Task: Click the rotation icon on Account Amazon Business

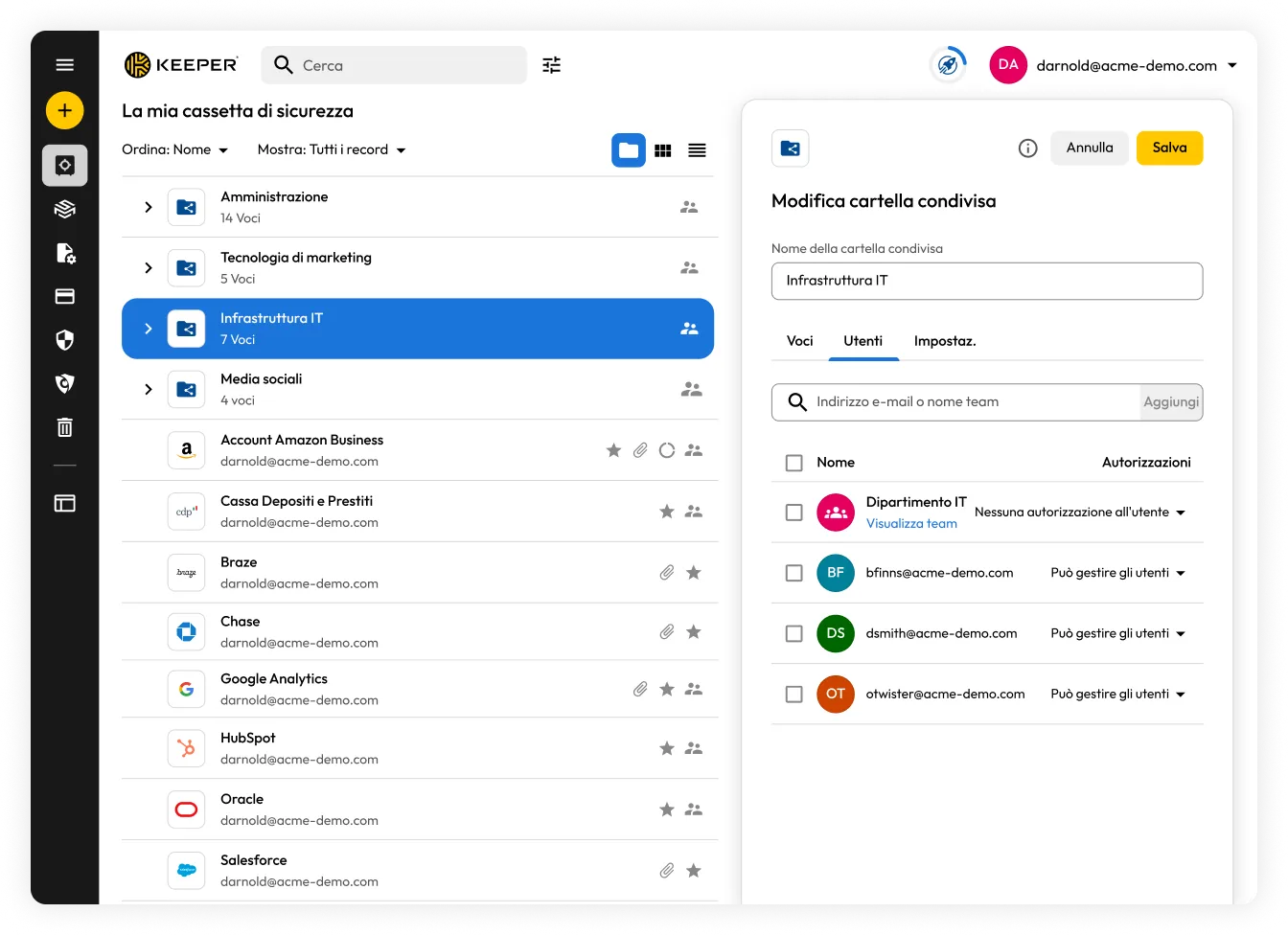Action: tap(667, 450)
